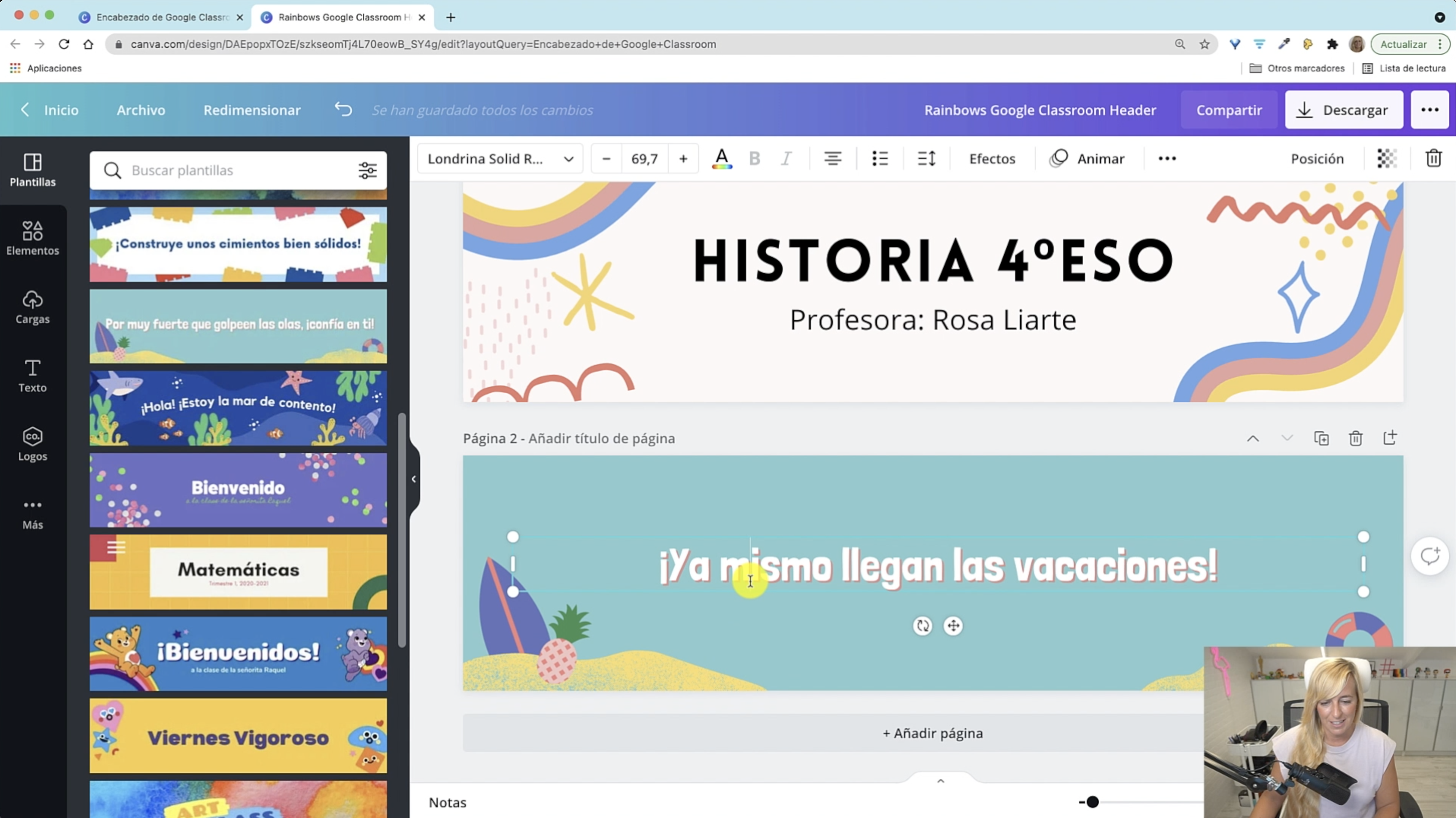Switch to Encabezado de Google Classroom tab
Image resolution: width=1456 pixels, height=818 pixels.
click(x=161, y=17)
